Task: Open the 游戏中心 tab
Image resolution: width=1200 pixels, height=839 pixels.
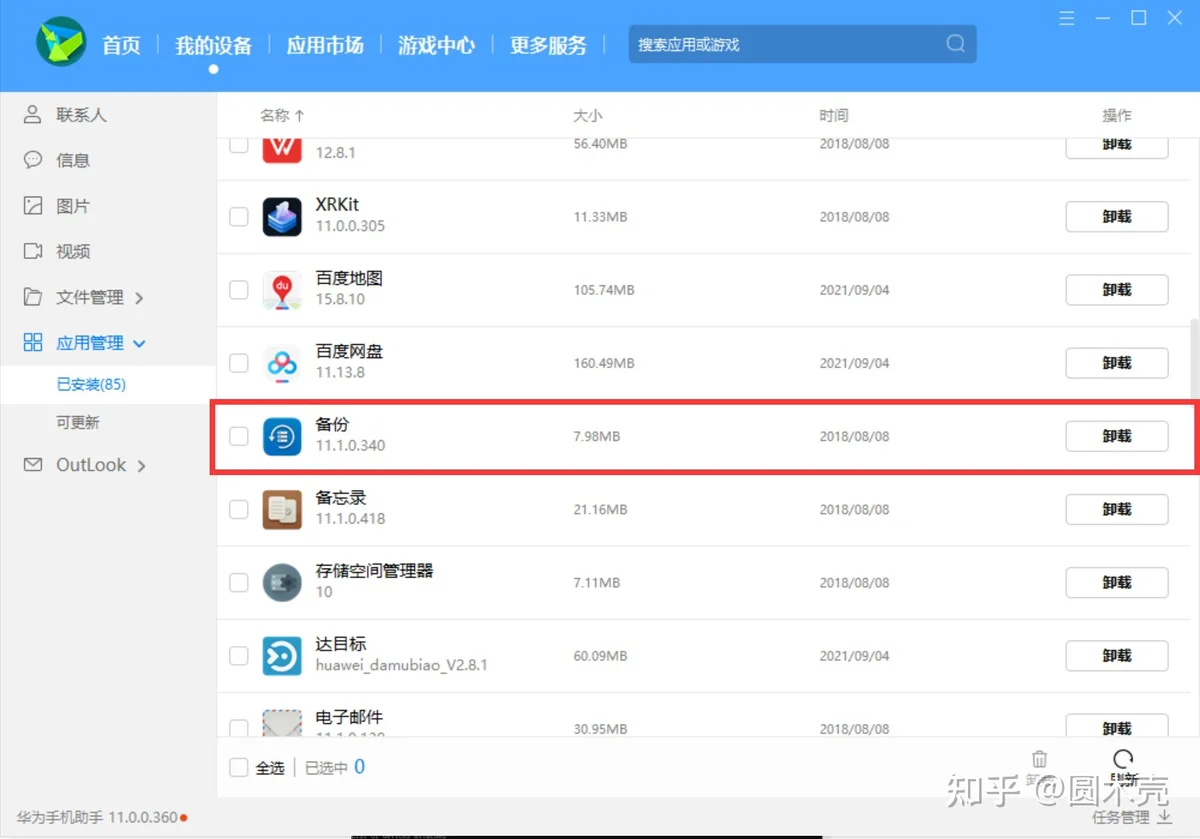Action: point(436,45)
